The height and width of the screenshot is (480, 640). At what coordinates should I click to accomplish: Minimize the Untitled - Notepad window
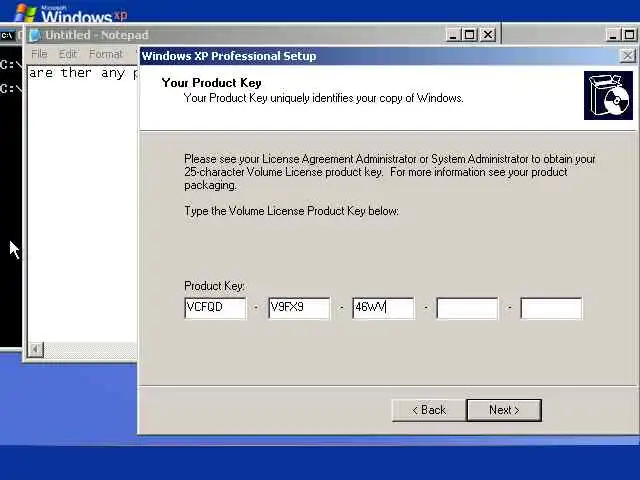click(452, 35)
